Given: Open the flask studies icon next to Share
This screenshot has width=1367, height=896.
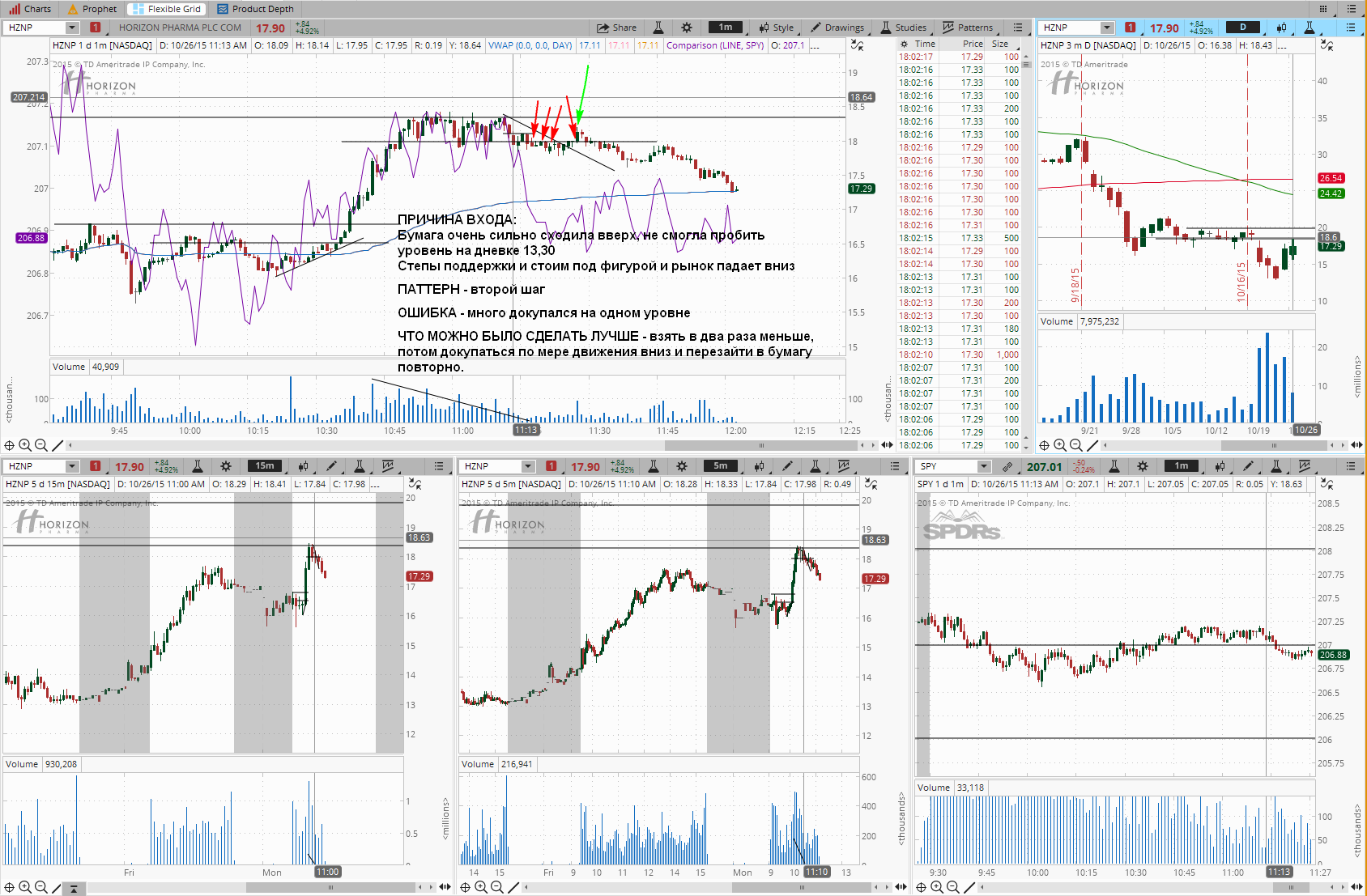Looking at the screenshot, I should point(658,28).
